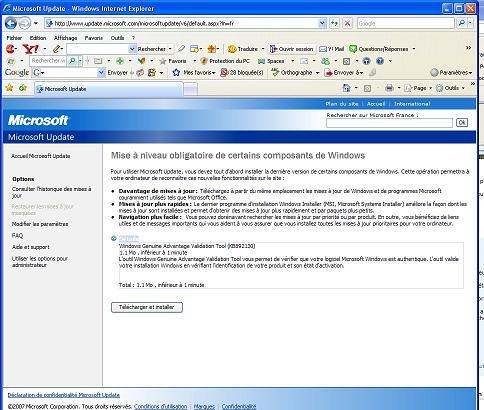Open the Accueil header link
The image size is (484, 410).
click(x=376, y=104)
